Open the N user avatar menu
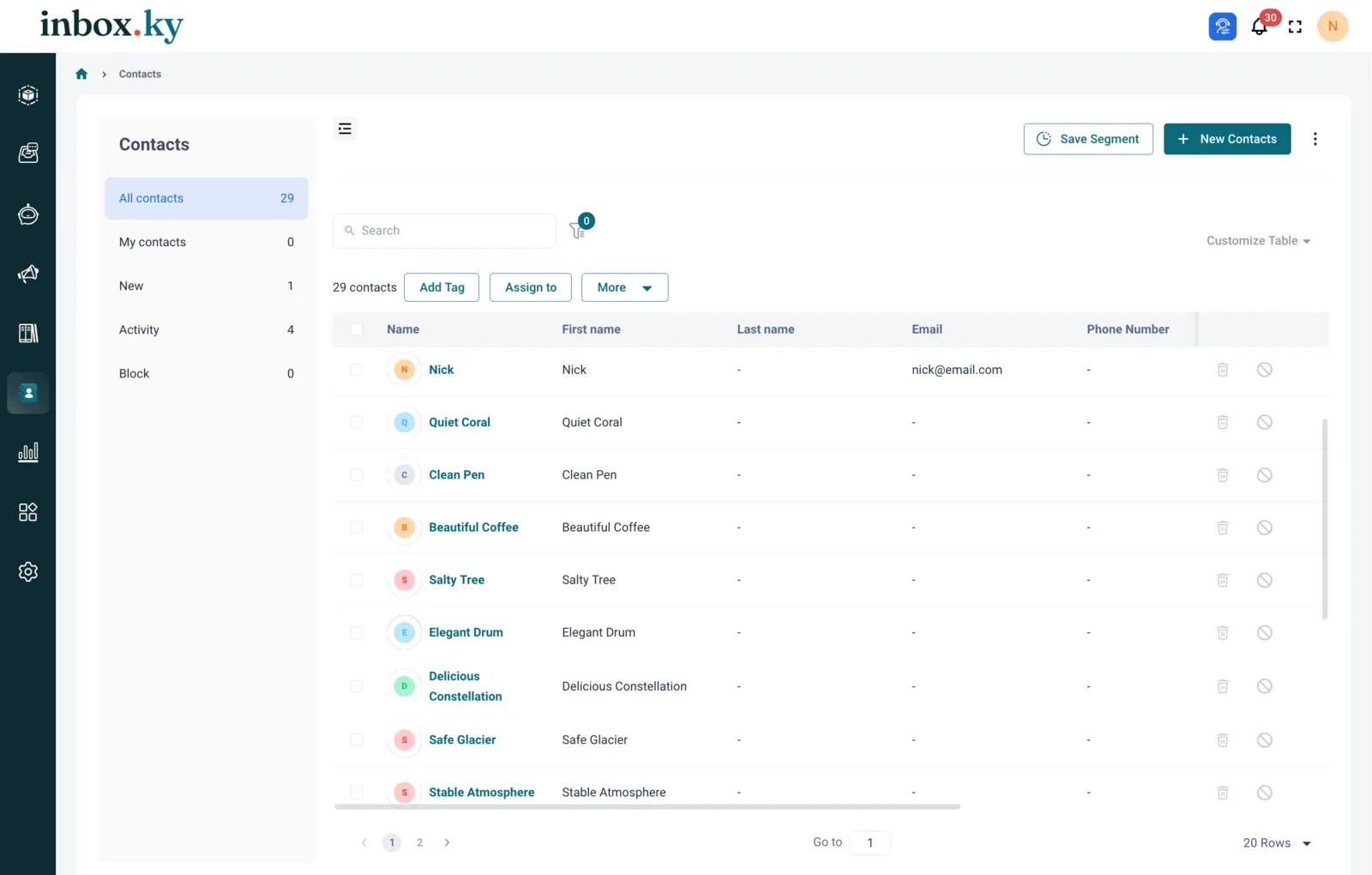 [x=1333, y=26]
